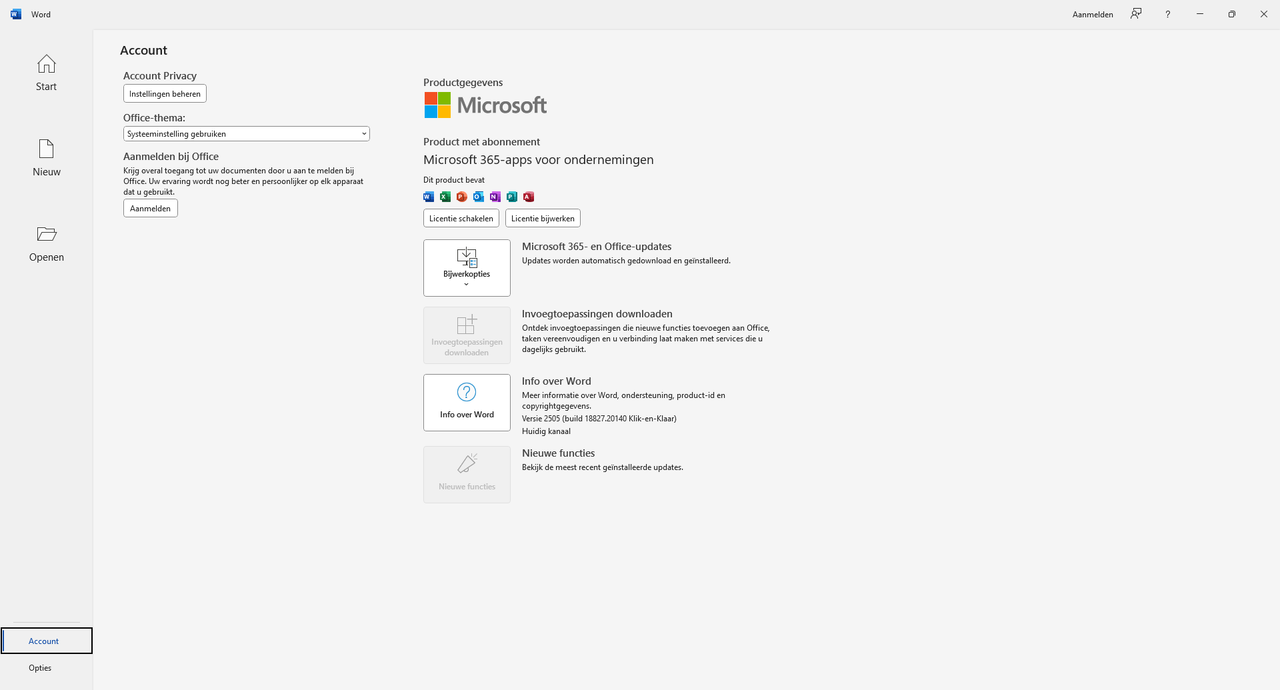
Task: Open Opties at the sidebar bottom
Action: 40,668
